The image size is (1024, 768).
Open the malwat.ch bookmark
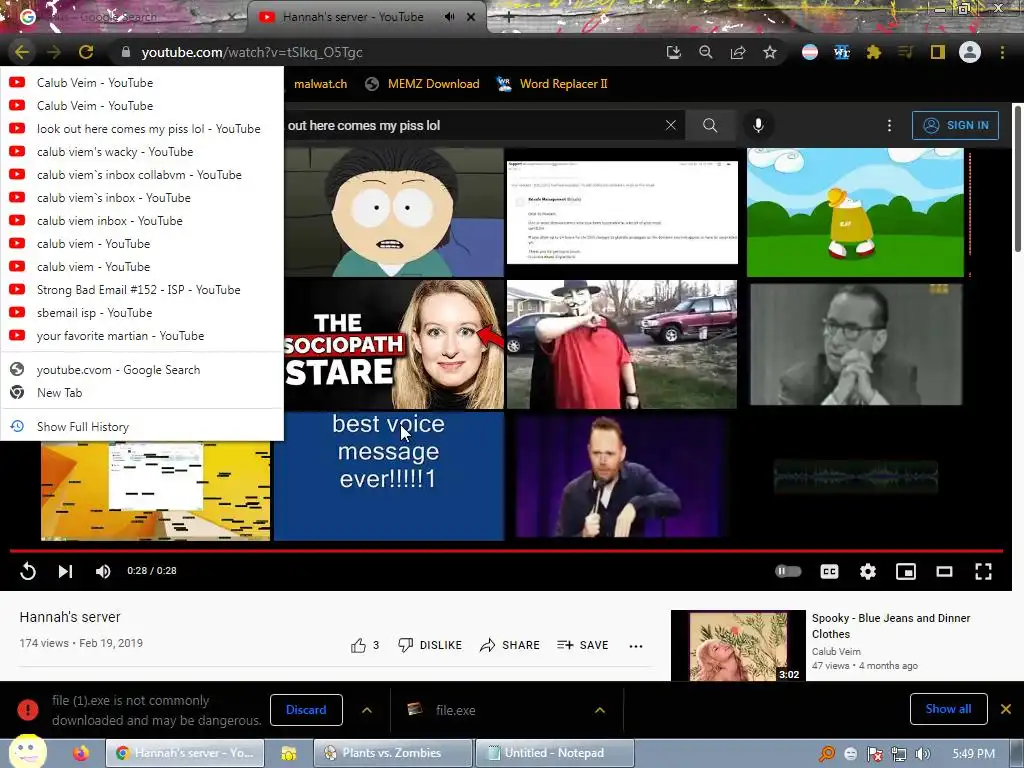pos(321,84)
